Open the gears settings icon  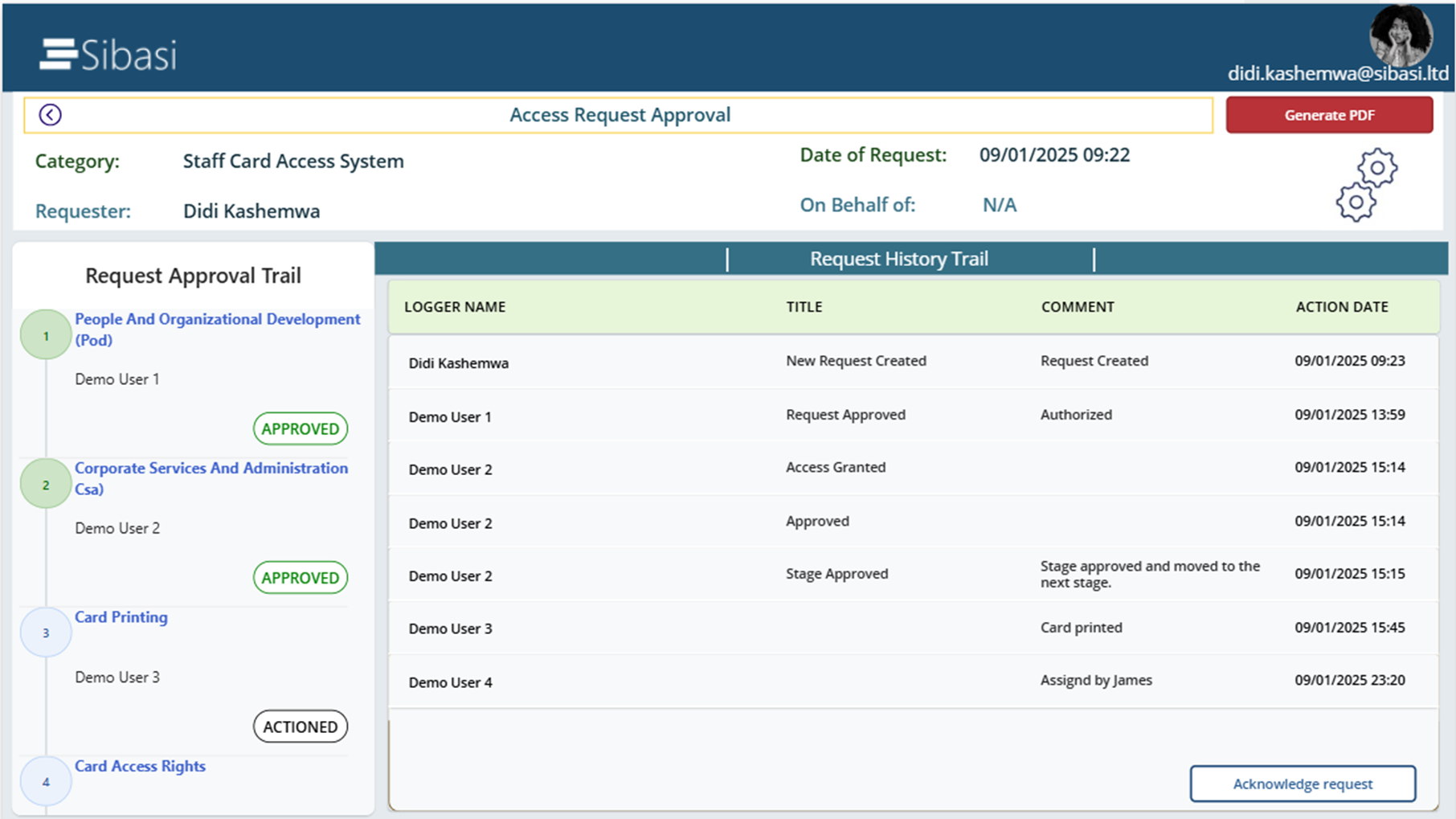(x=1367, y=185)
